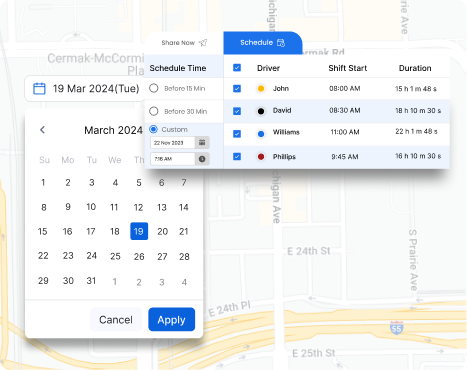Toggle the select-all drivers checkbox
This screenshot has width=467, height=370.
[237, 68]
